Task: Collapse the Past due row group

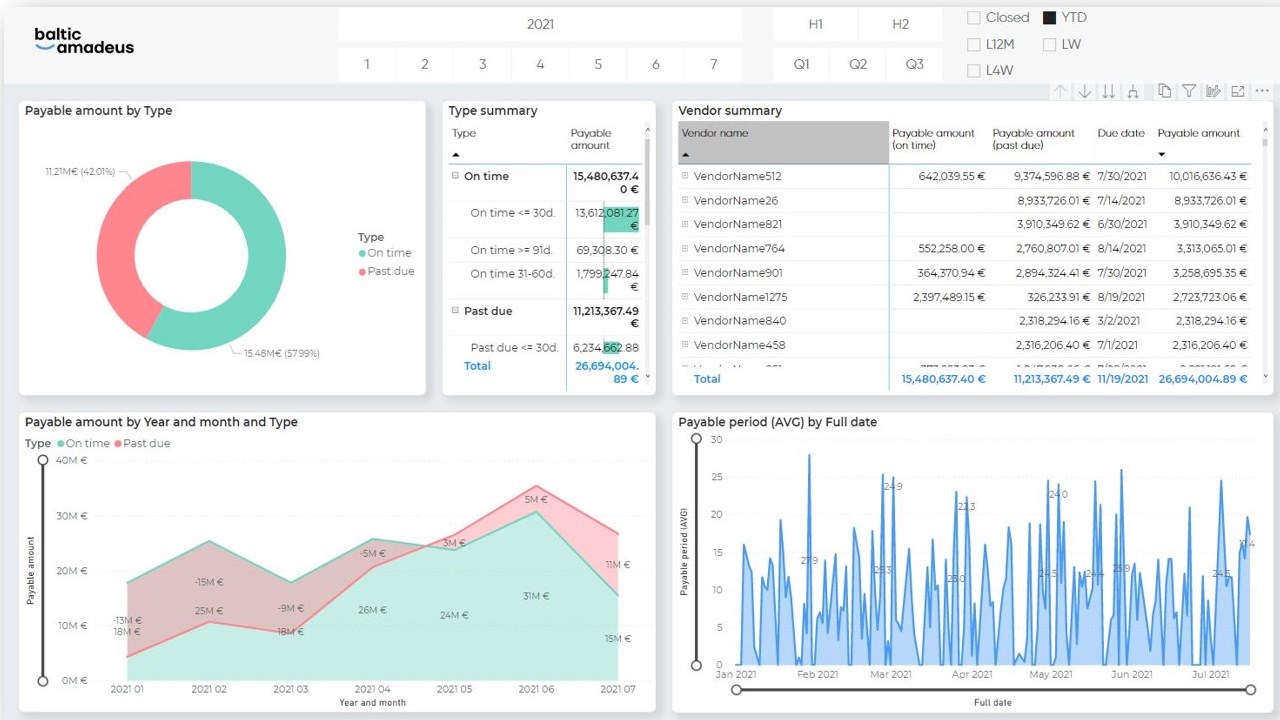Action: (x=455, y=311)
